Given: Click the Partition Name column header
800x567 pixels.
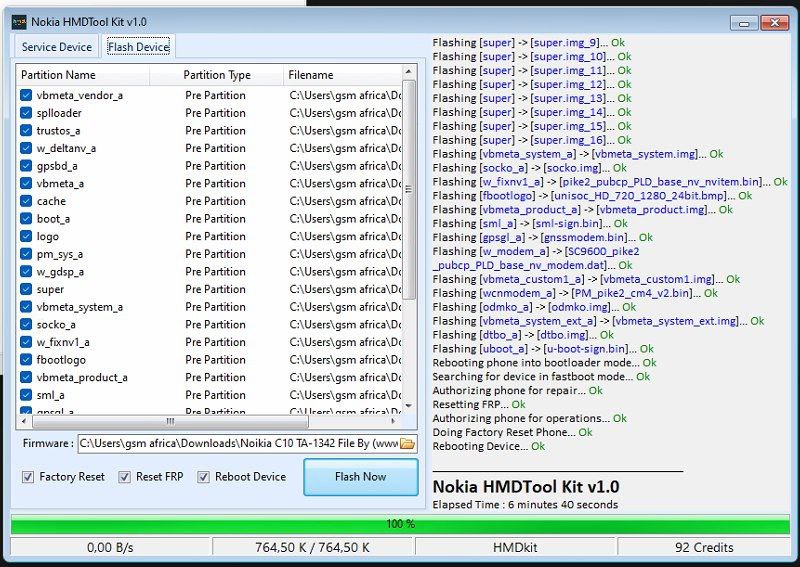Looking at the screenshot, I should click(83, 75).
